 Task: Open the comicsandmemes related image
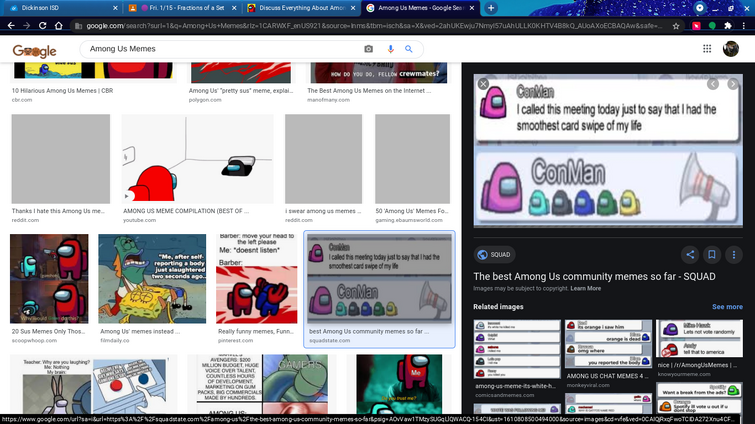517,349
